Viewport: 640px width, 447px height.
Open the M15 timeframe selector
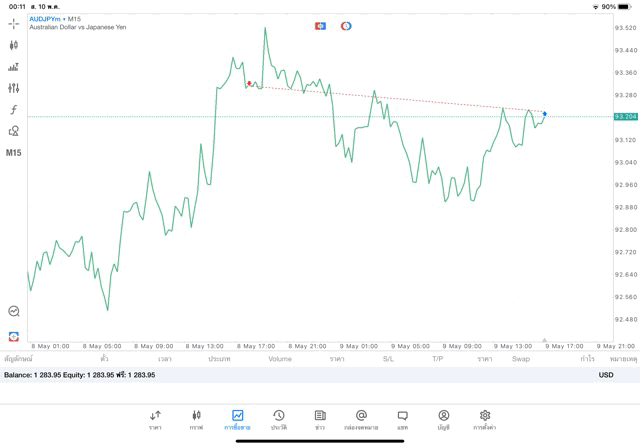[13, 153]
